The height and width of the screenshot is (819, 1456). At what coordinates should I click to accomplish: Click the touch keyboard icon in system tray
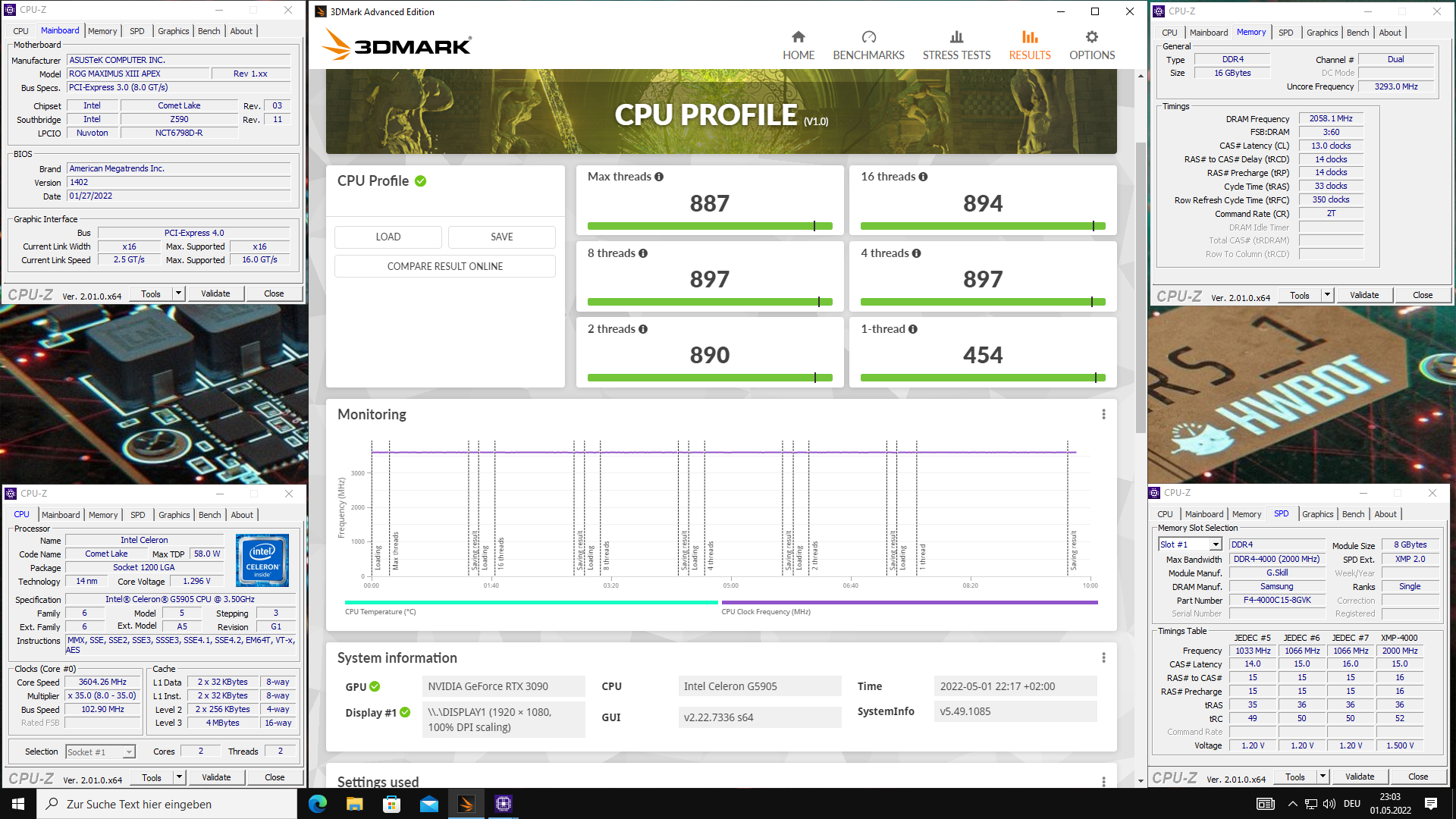pos(1265,804)
